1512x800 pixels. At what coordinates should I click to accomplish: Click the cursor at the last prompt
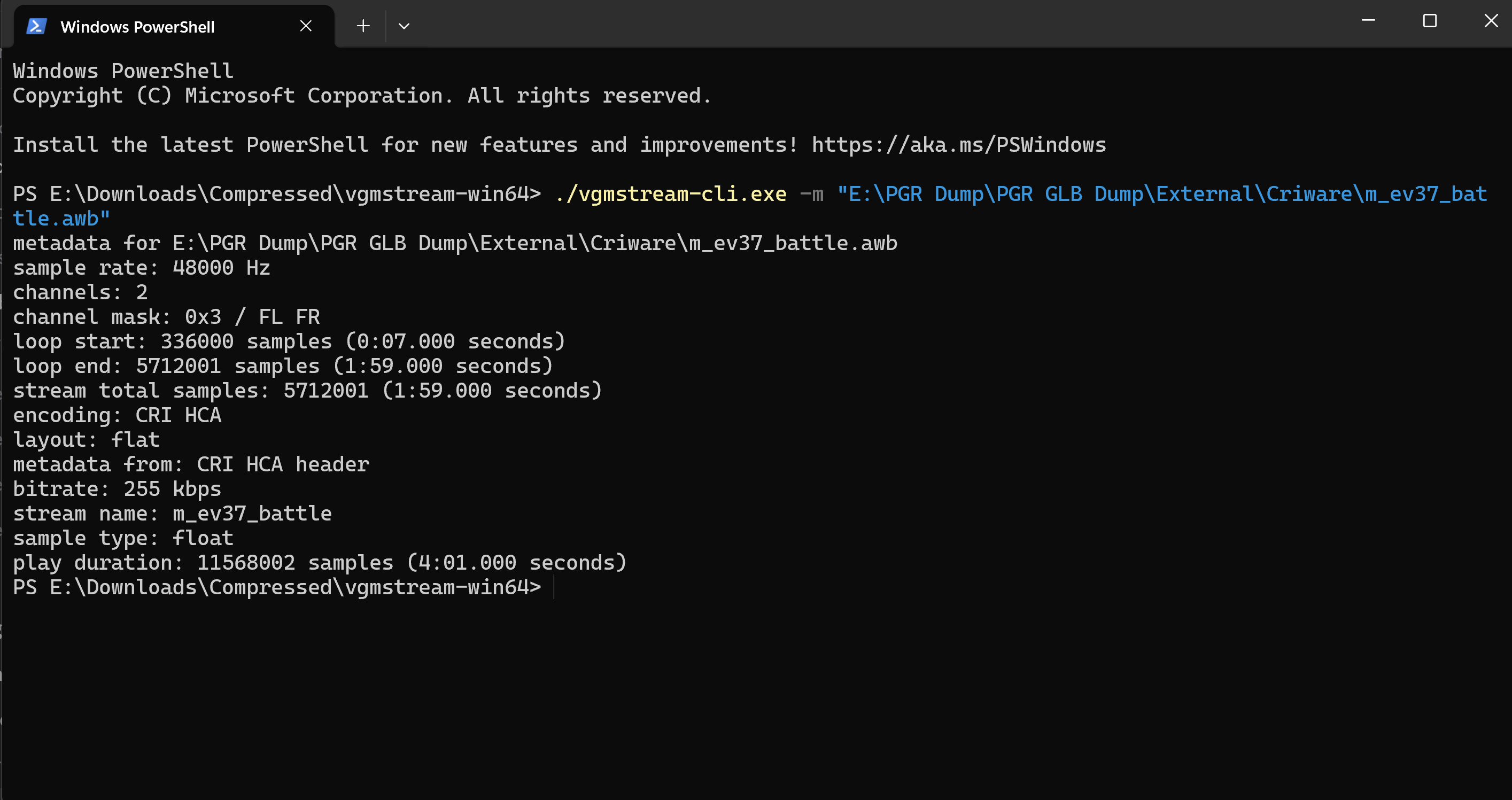554,587
